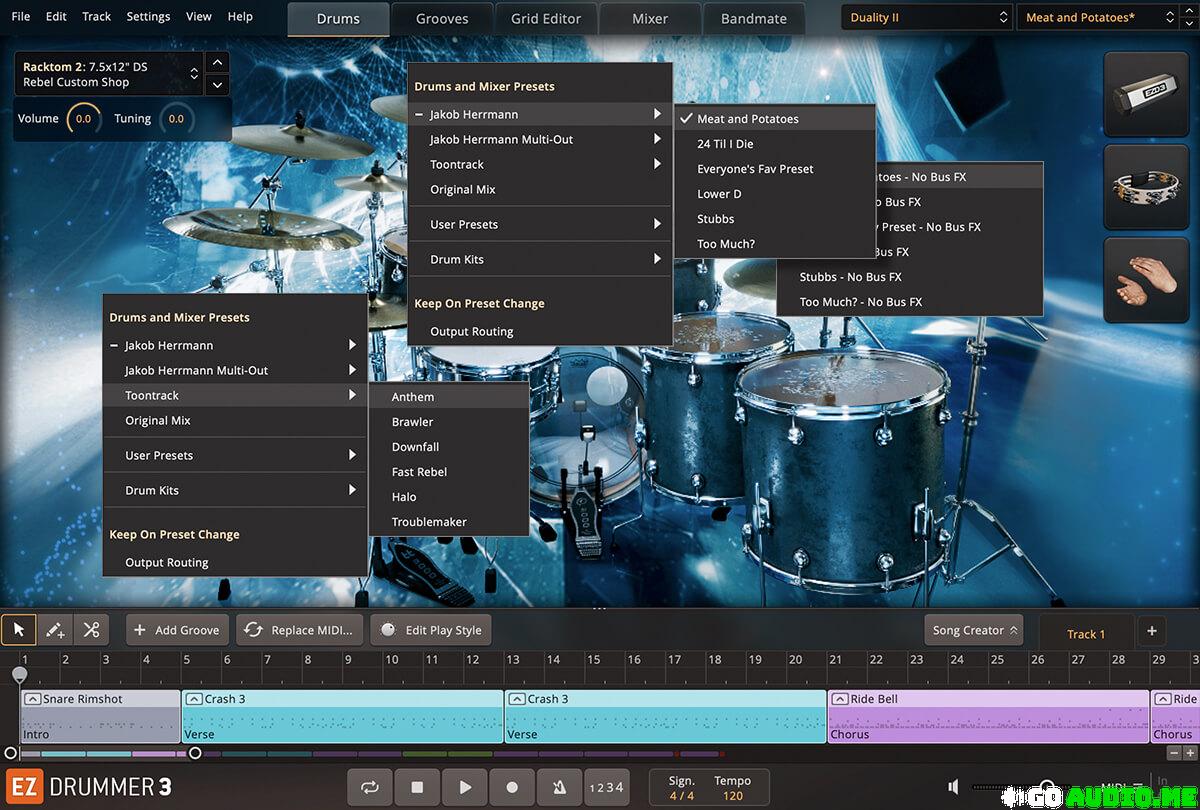The height and width of the screenshot is (810, 1200).
Task: Select the Track 1 tab
Action: [x=1086, y=634]
